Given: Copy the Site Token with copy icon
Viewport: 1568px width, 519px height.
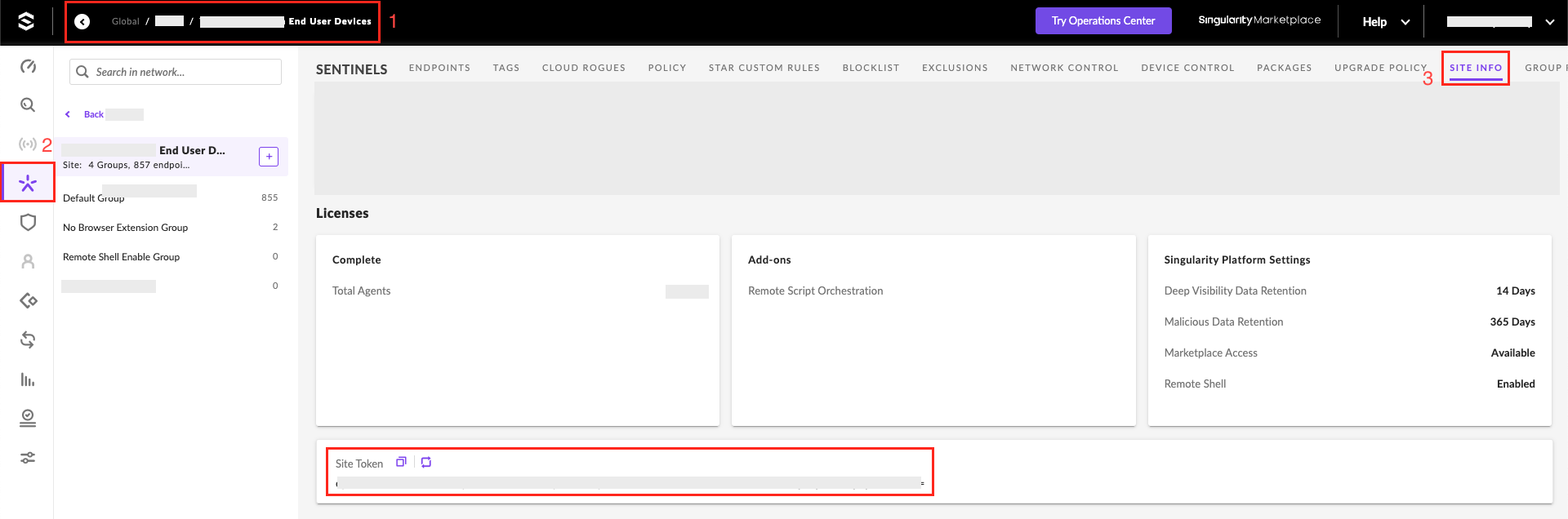Looking at the screenshot, I should [401, 462].
